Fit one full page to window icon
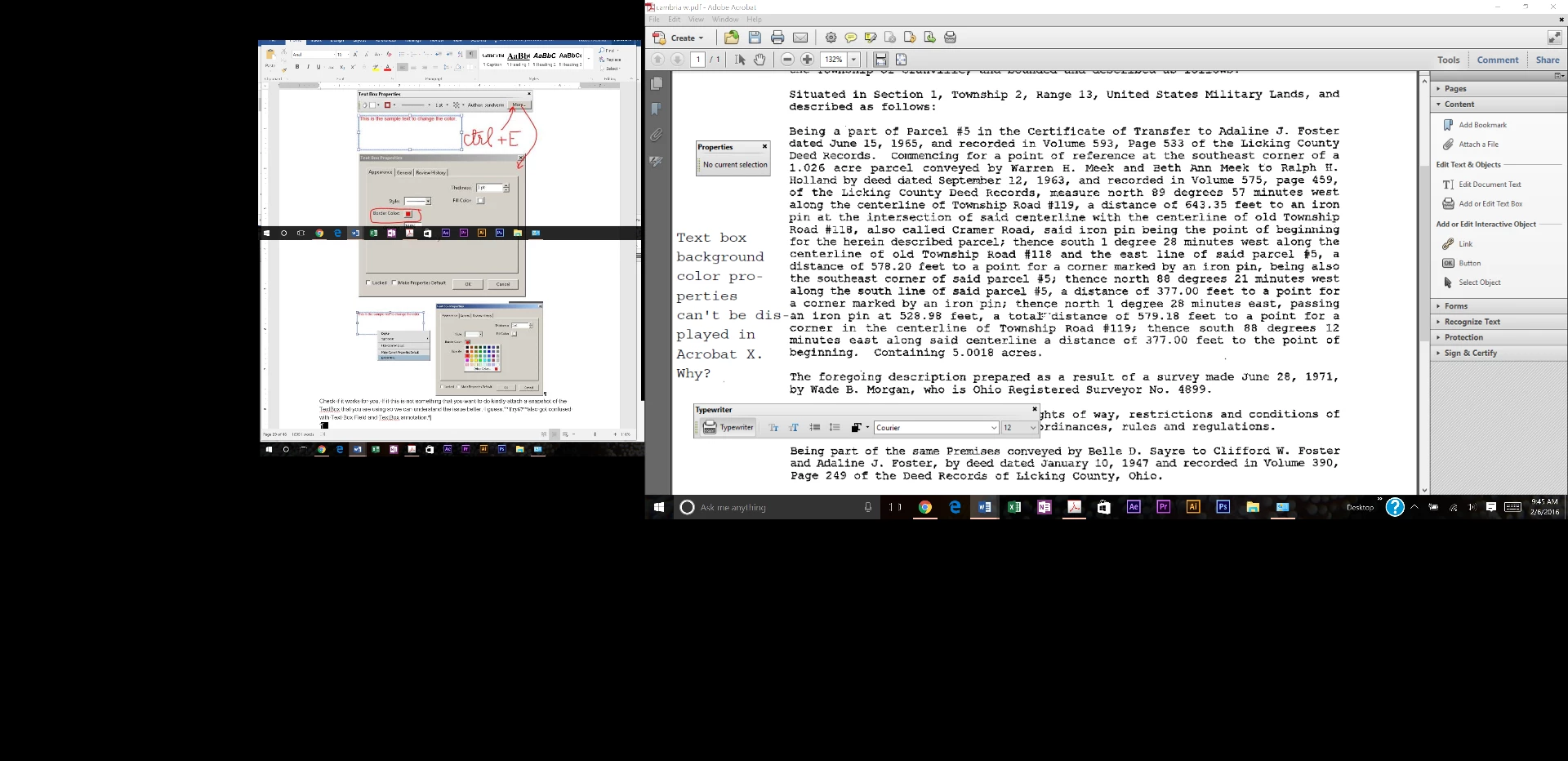This screenshot has height=761, width=1568. pyautogui.click(x=901, y=60)
